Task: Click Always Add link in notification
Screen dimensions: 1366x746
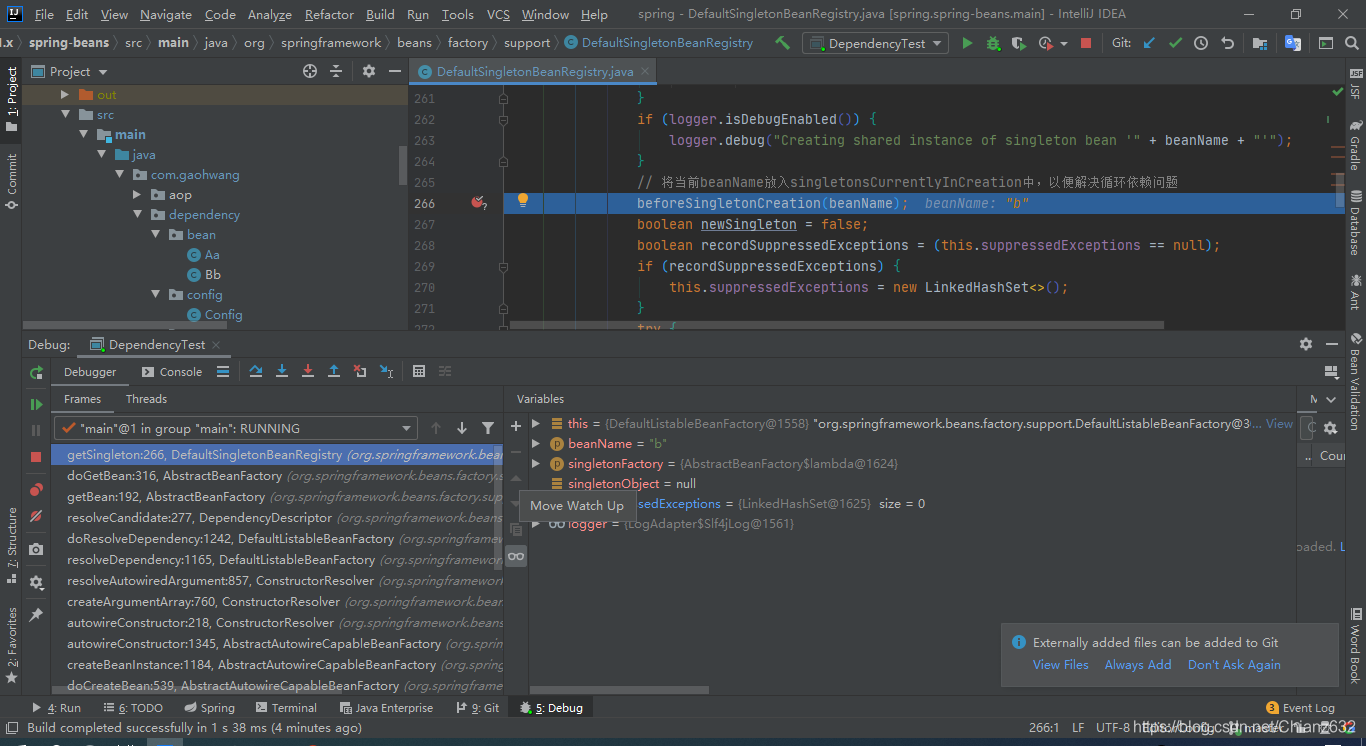Action: [1138, 665]
